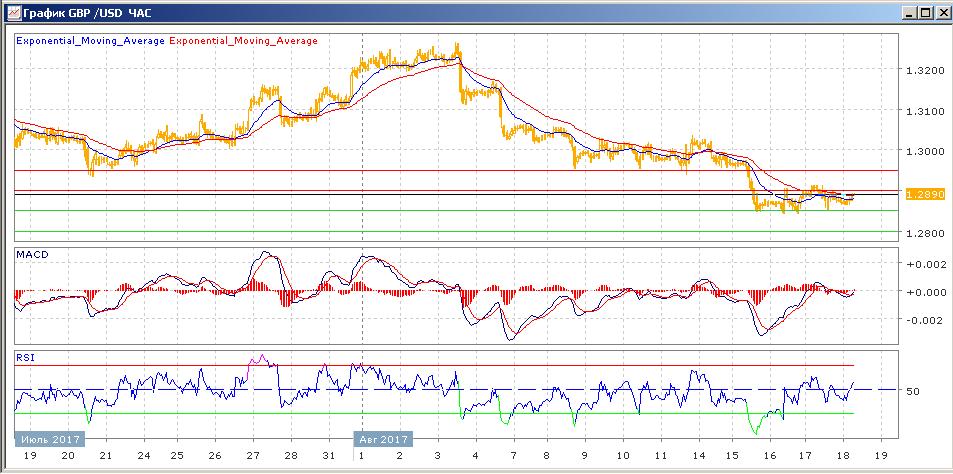Close the GBP/USD chart window

click(940, 13)
